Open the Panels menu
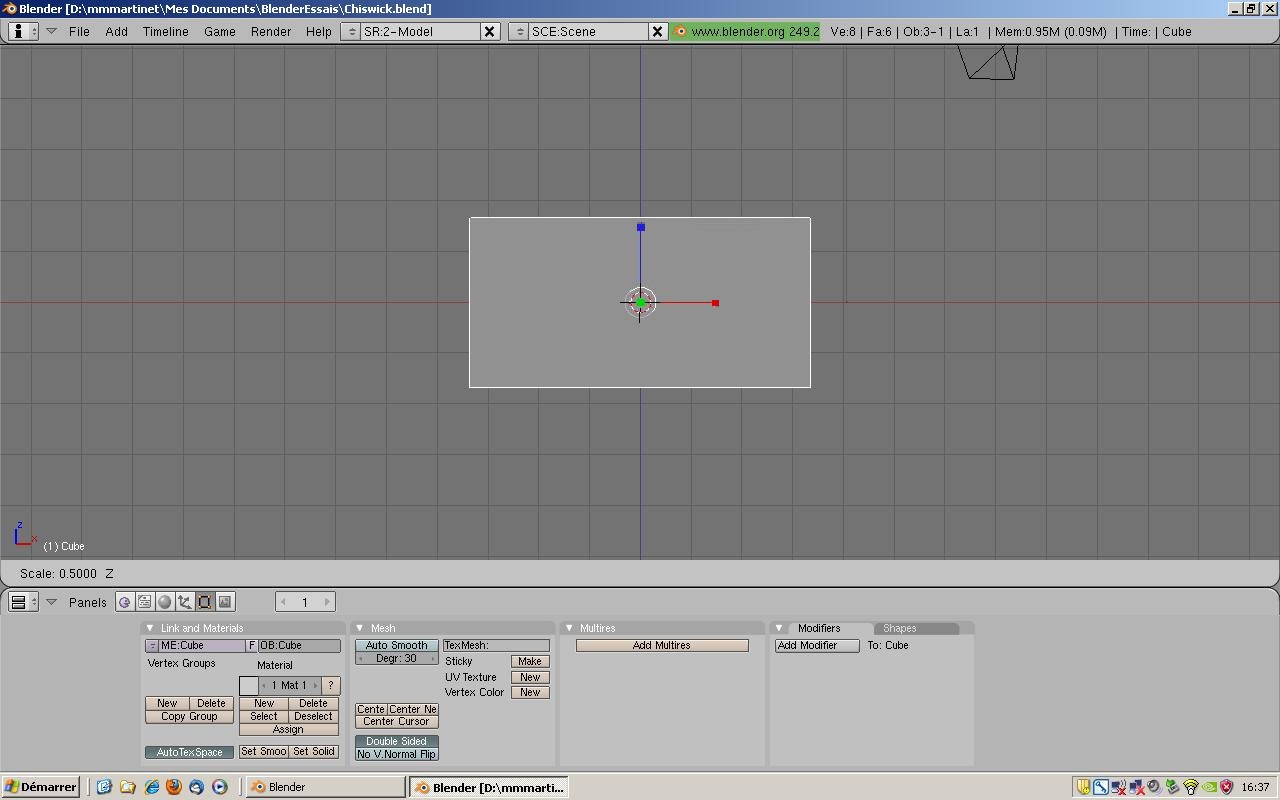Image resolution: width=1280 pixels, height=800 pixels. point(88,602)
